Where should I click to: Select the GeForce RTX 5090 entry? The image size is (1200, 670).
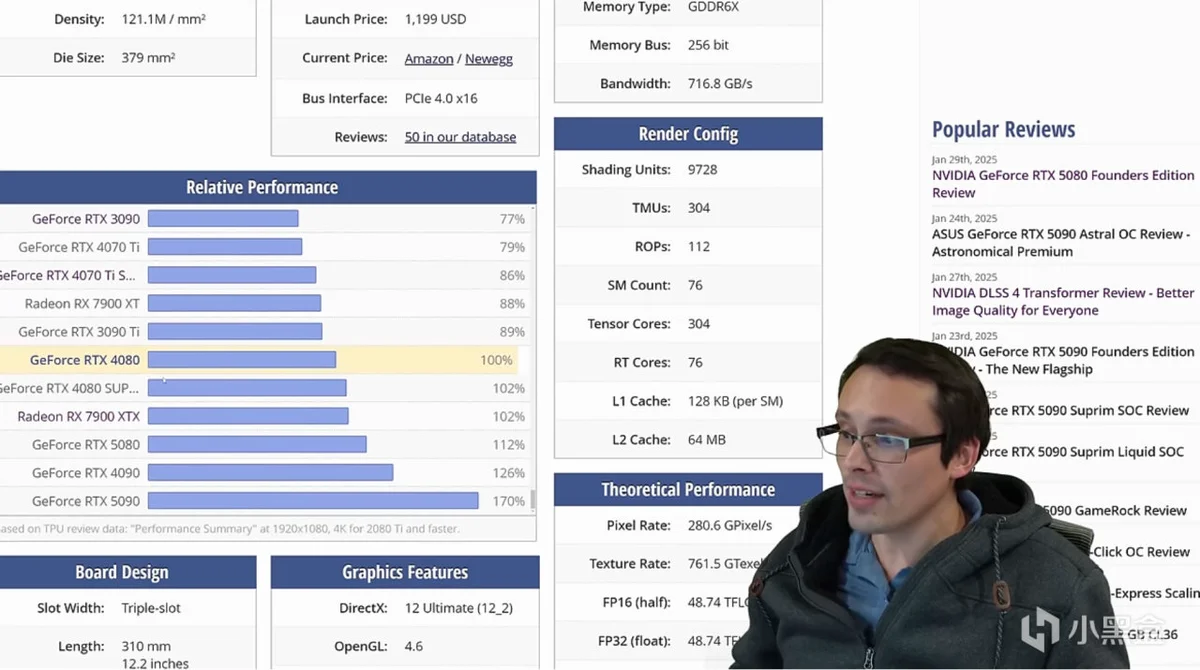(x=86, y=501)
